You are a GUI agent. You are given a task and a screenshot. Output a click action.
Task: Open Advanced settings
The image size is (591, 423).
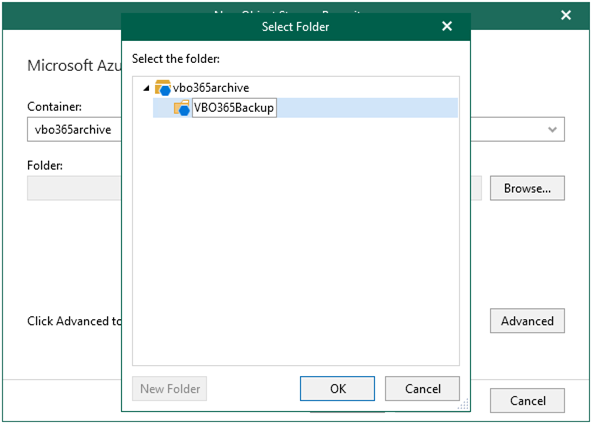pos(527,321)
